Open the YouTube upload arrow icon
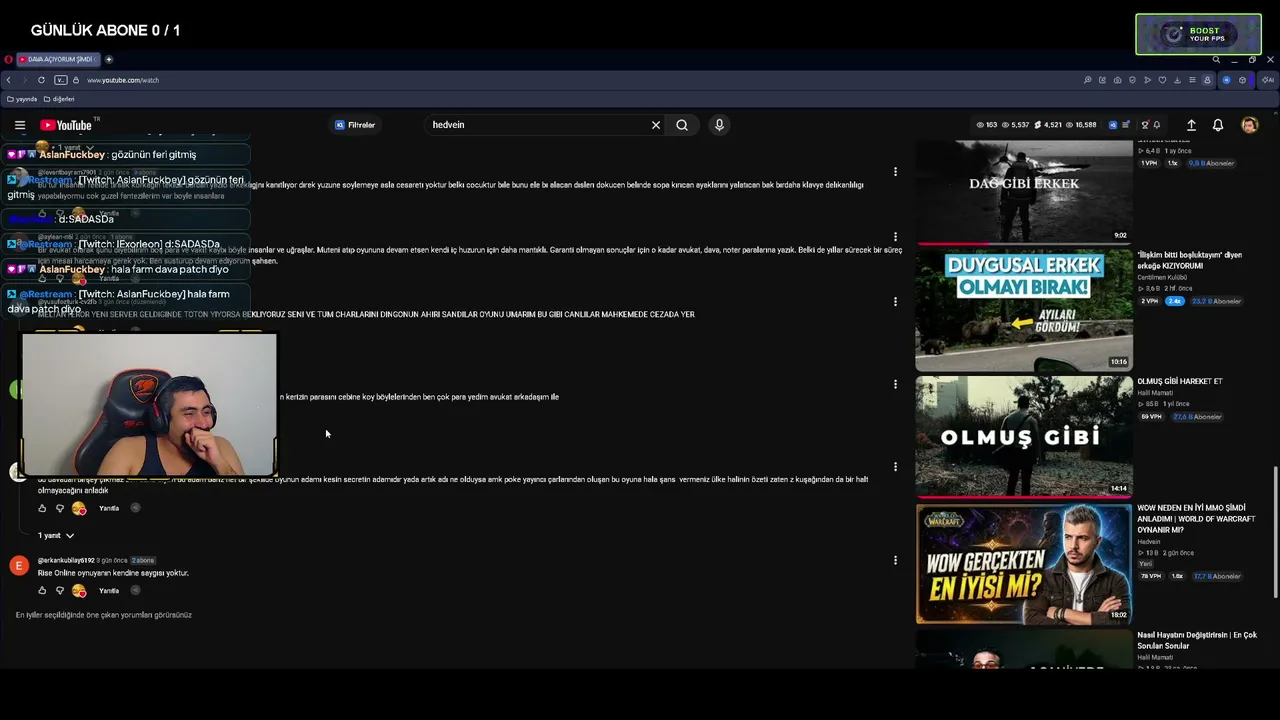Viewport: 1280px width, 720px height. point(1191,125)
